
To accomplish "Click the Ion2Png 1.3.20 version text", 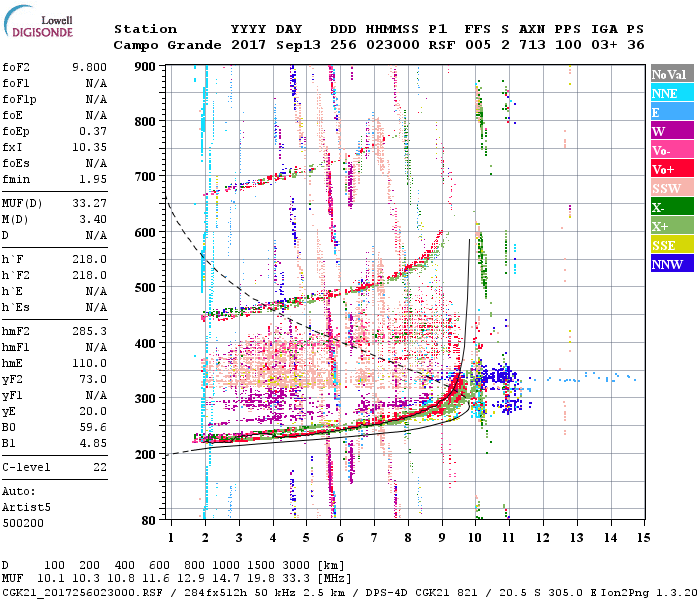I will coord(650,592).
